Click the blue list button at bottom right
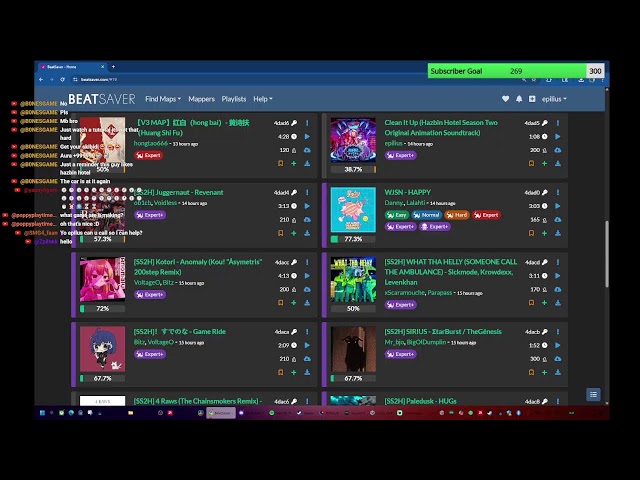This screenshot has width=640, height=480. coord(593,394)
